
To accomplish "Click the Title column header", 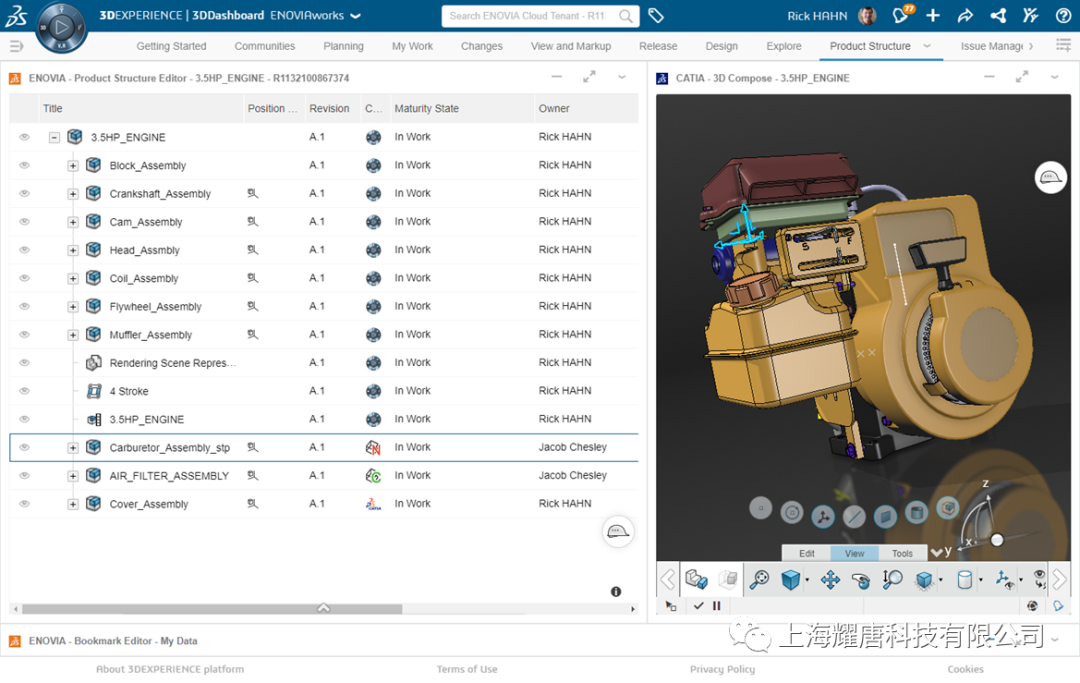I will click(x=141, y=108).
